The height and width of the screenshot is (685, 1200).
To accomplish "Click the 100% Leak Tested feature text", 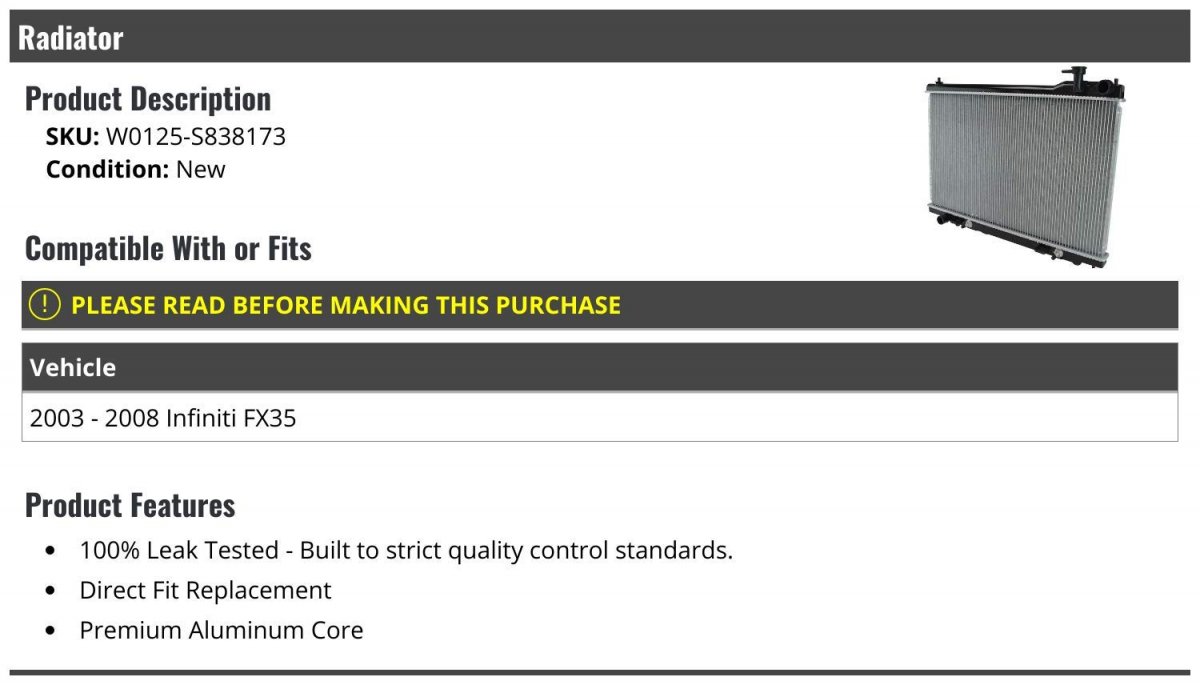I will pos(406,550).
